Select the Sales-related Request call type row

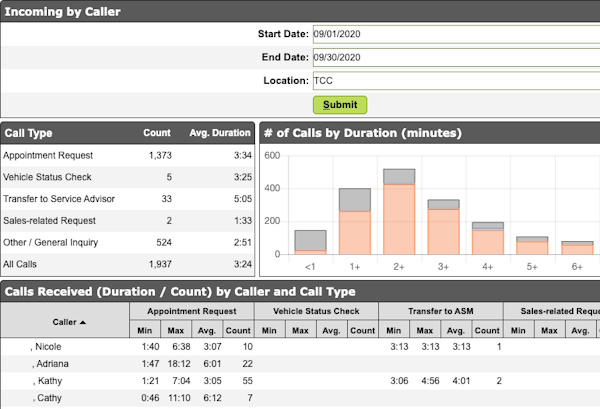[x=126, y=220]
